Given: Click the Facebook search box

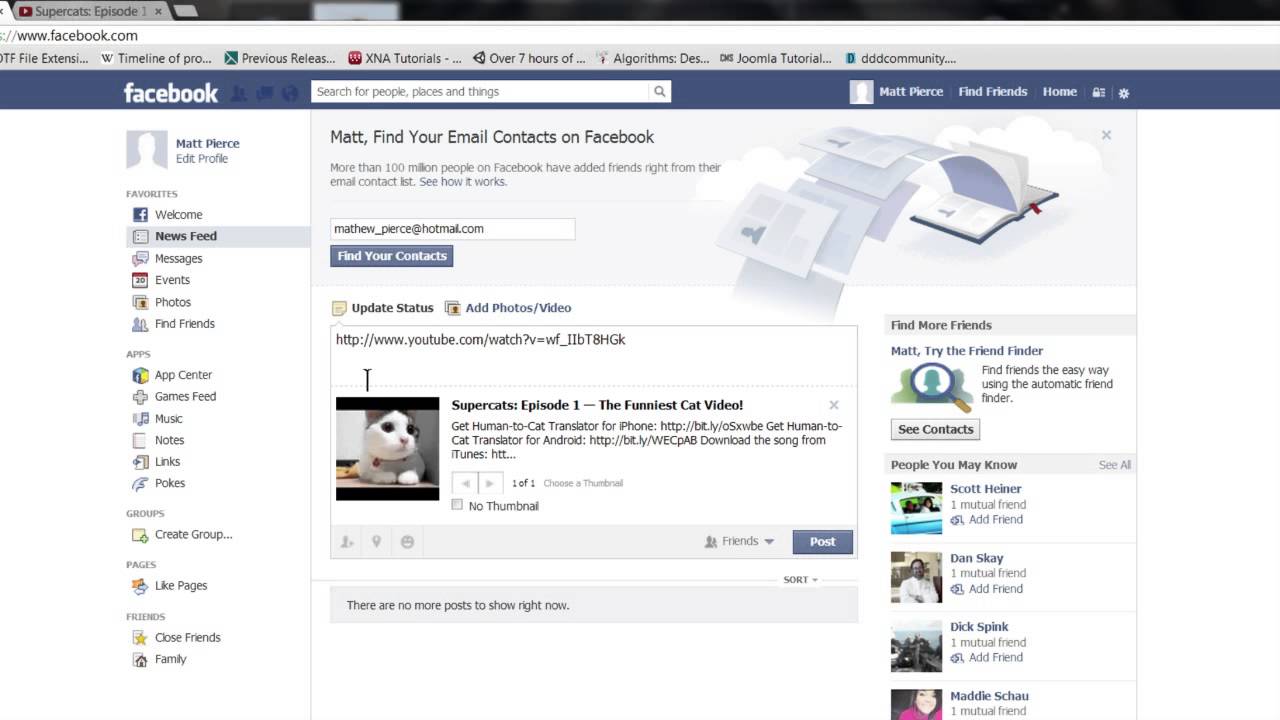Looking at the screenshot, I should [x=480, y=91].
